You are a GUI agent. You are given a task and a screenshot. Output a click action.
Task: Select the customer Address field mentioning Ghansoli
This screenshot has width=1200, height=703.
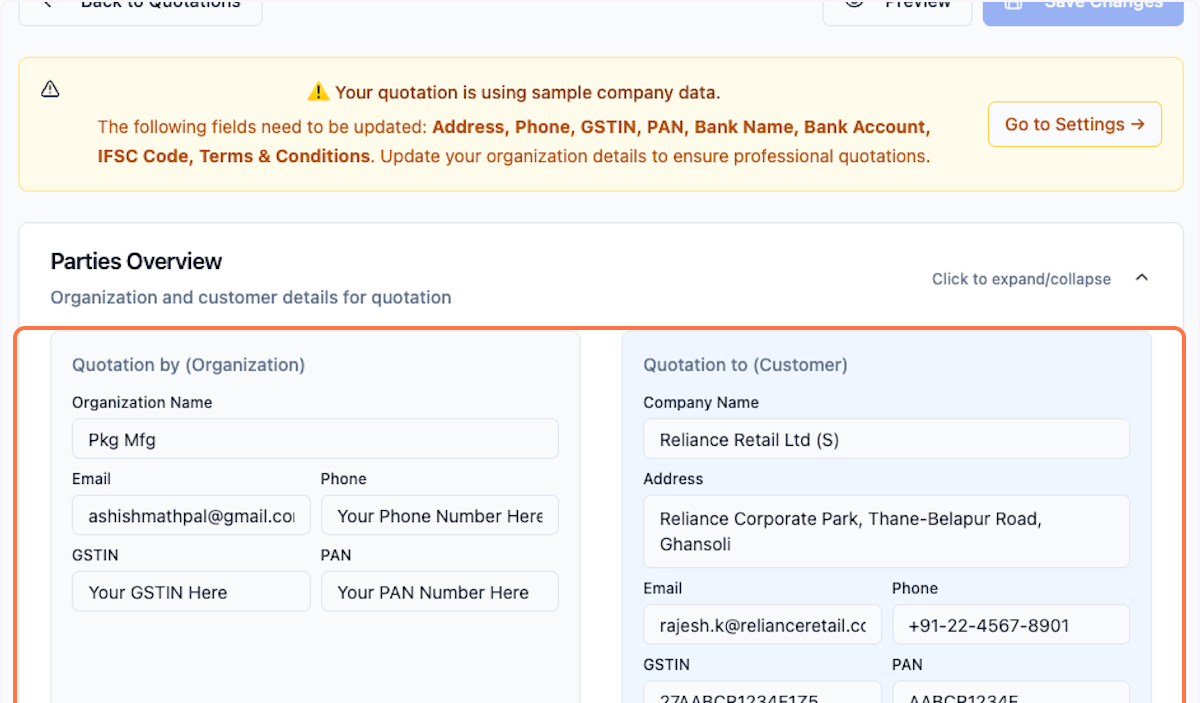click(x=886, y=531)
